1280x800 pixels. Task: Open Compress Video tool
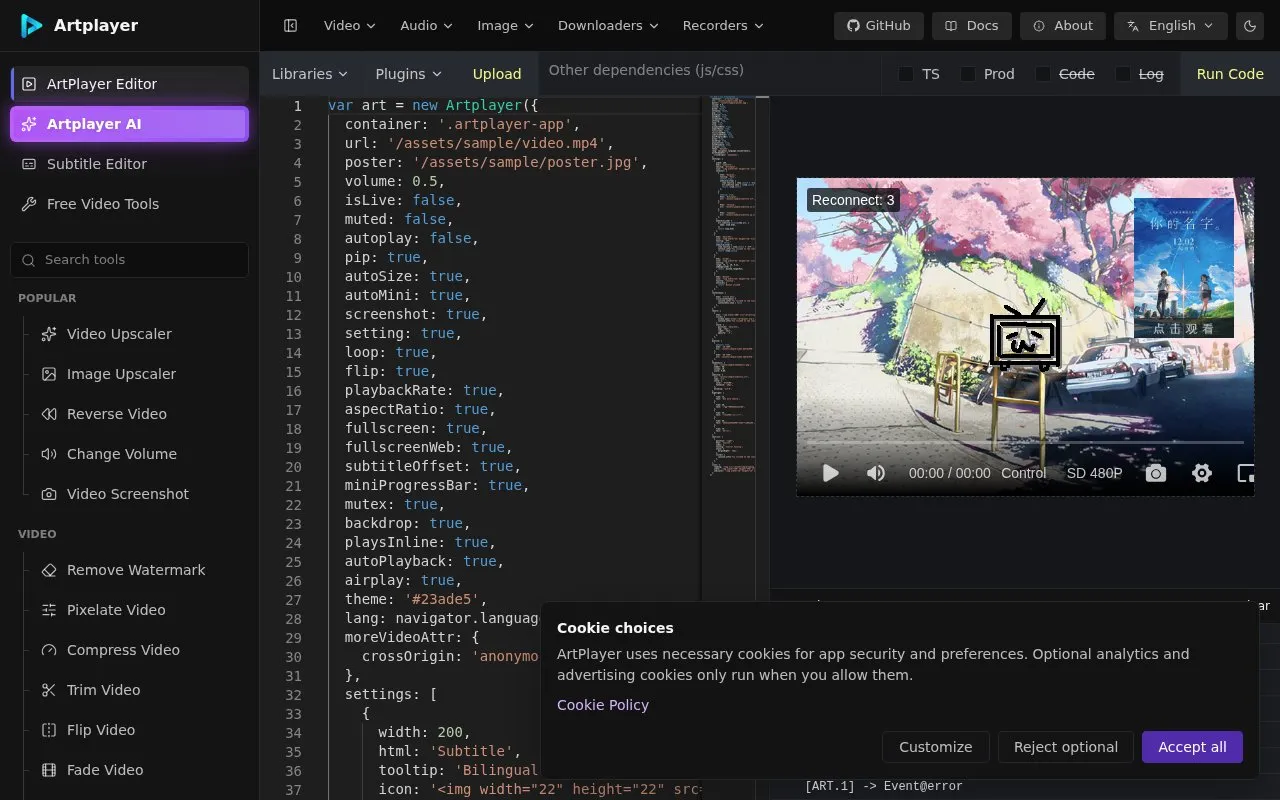click(123, 650)
